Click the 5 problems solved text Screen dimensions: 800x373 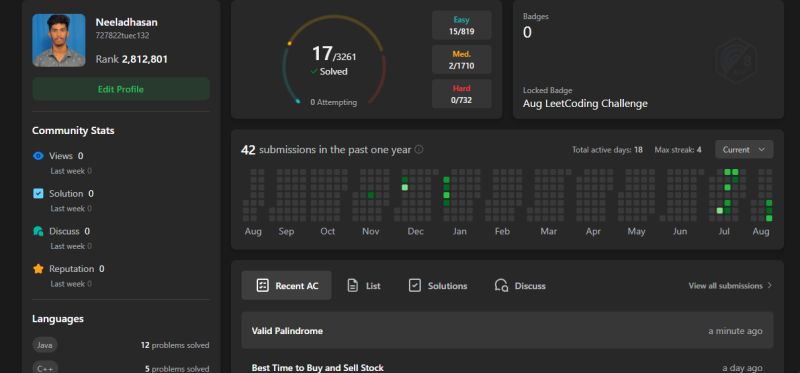tap(177, 368)
